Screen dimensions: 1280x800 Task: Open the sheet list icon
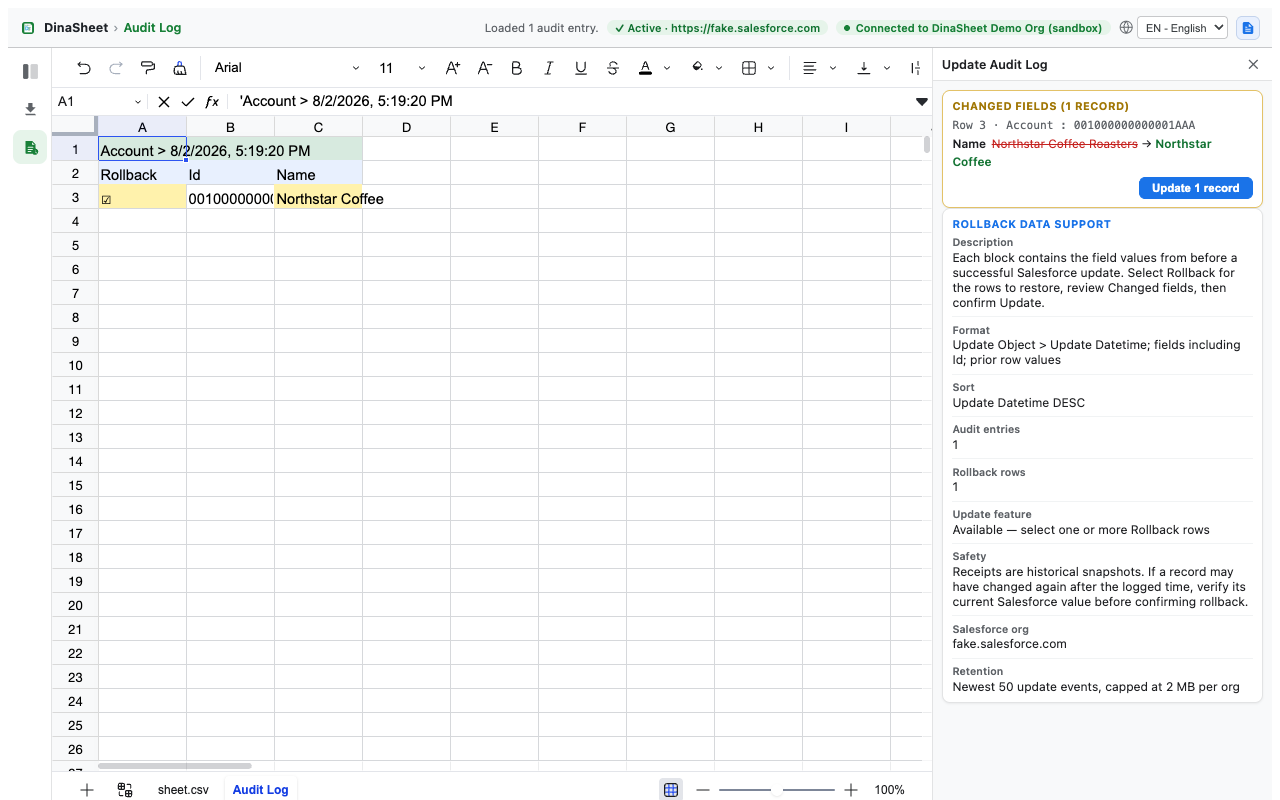click(x=125, y=790)
